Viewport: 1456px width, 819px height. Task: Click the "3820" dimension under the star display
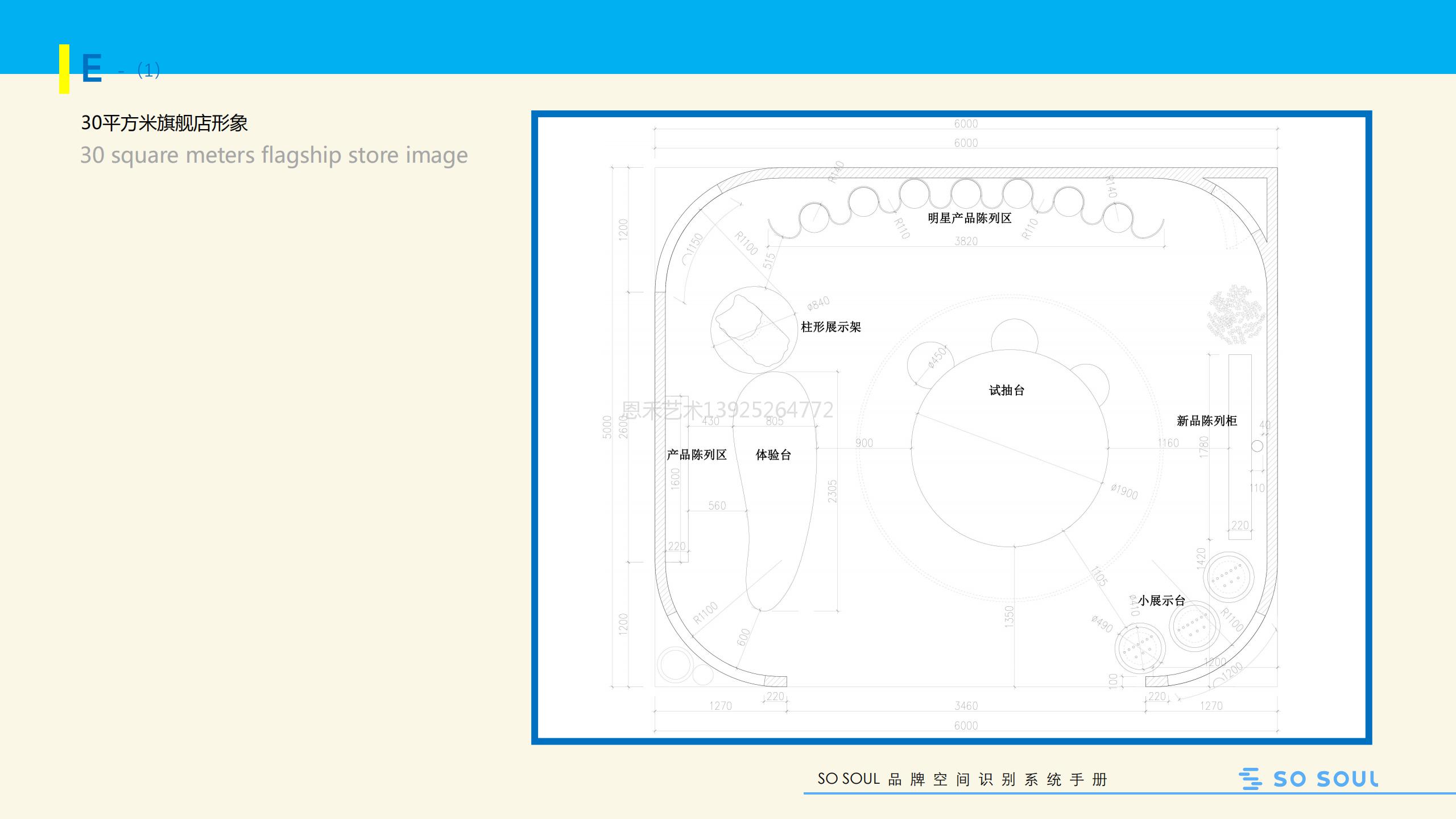point(966,241)
